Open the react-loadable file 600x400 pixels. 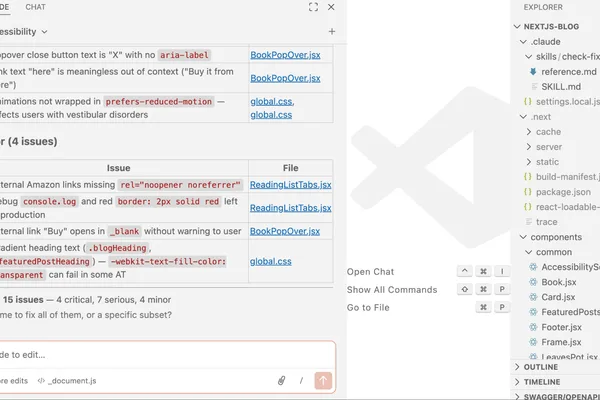pos(568,207)
